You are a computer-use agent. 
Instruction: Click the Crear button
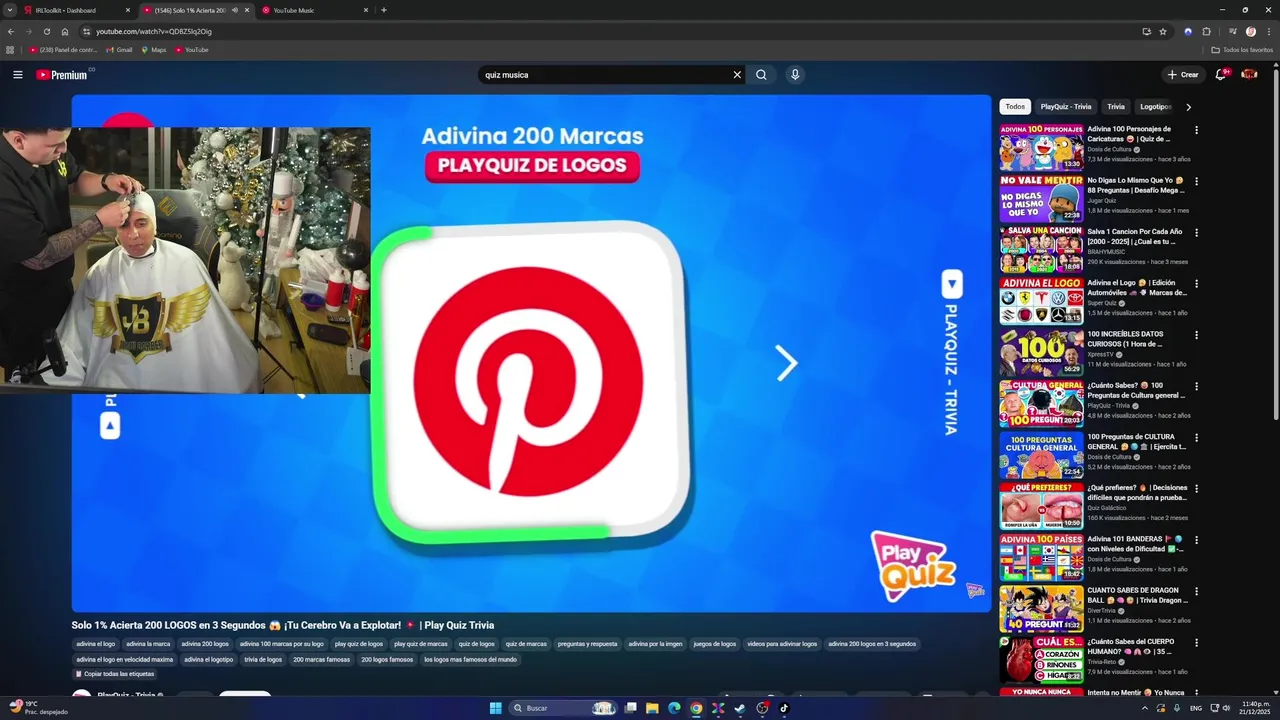(1182, 75)
